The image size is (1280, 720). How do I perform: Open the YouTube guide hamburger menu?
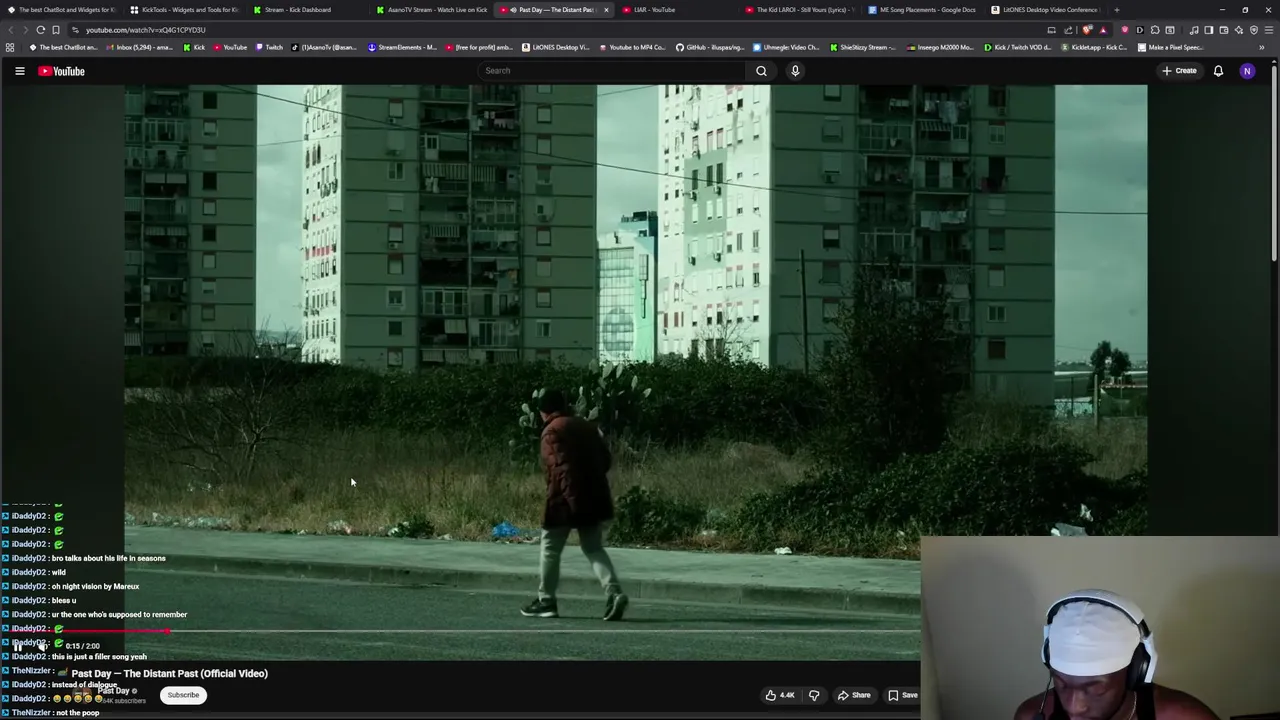click(19, 71)
